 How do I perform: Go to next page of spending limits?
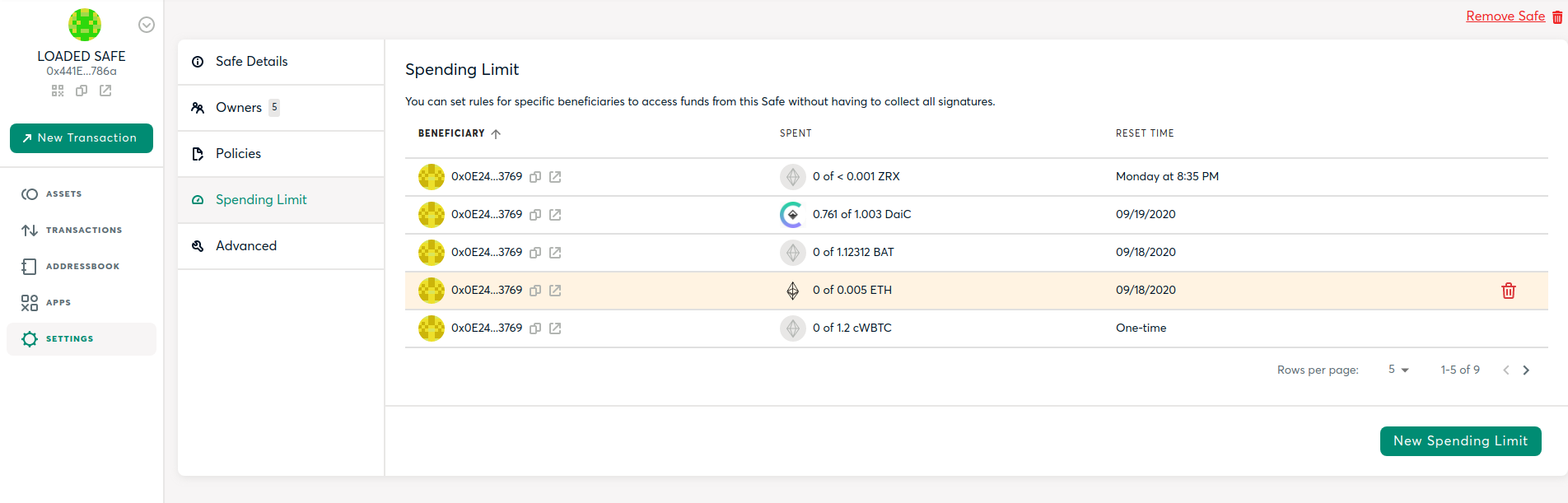coord(1526,370)
